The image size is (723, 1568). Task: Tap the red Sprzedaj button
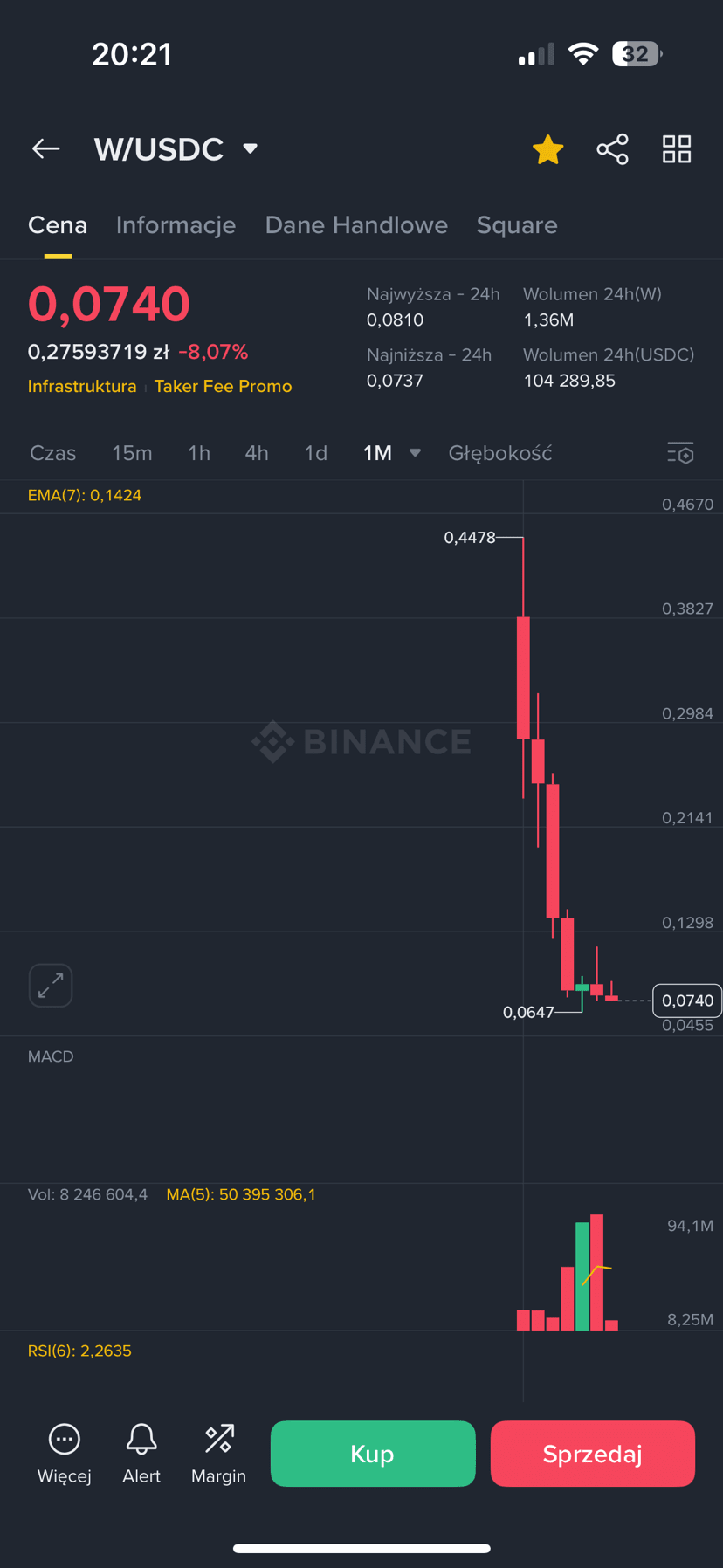point(593,1454)
